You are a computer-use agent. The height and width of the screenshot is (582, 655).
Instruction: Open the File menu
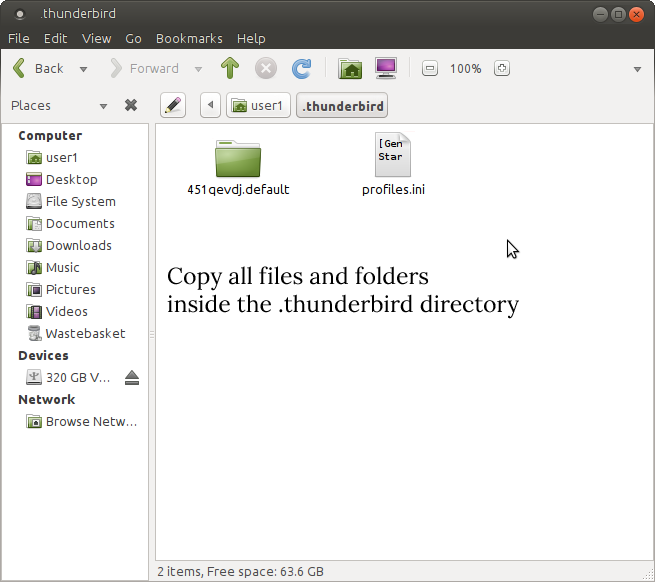tap(19, 38)
